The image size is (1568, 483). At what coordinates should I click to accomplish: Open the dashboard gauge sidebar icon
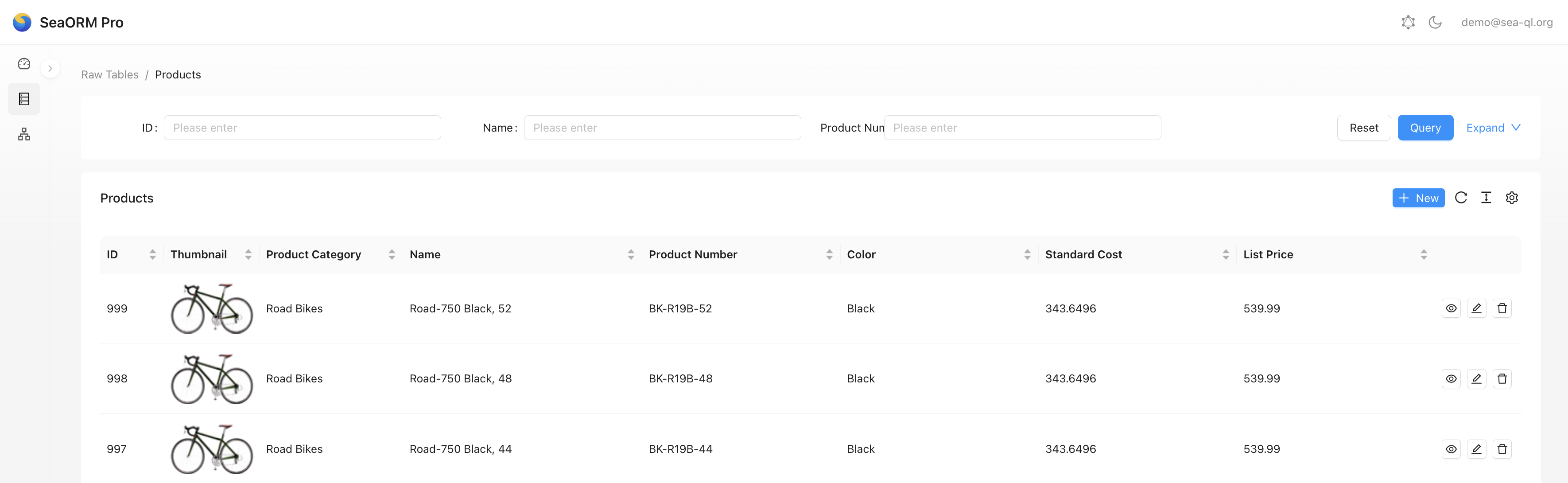coord(24,64)
